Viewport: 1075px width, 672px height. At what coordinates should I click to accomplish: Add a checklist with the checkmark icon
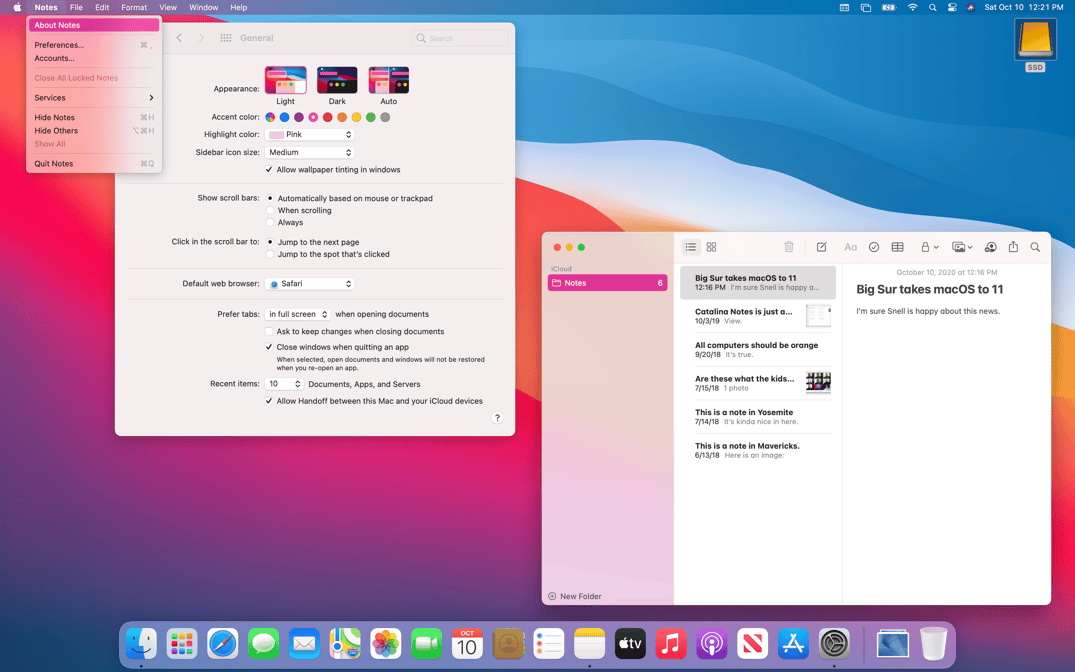point(873,247)
